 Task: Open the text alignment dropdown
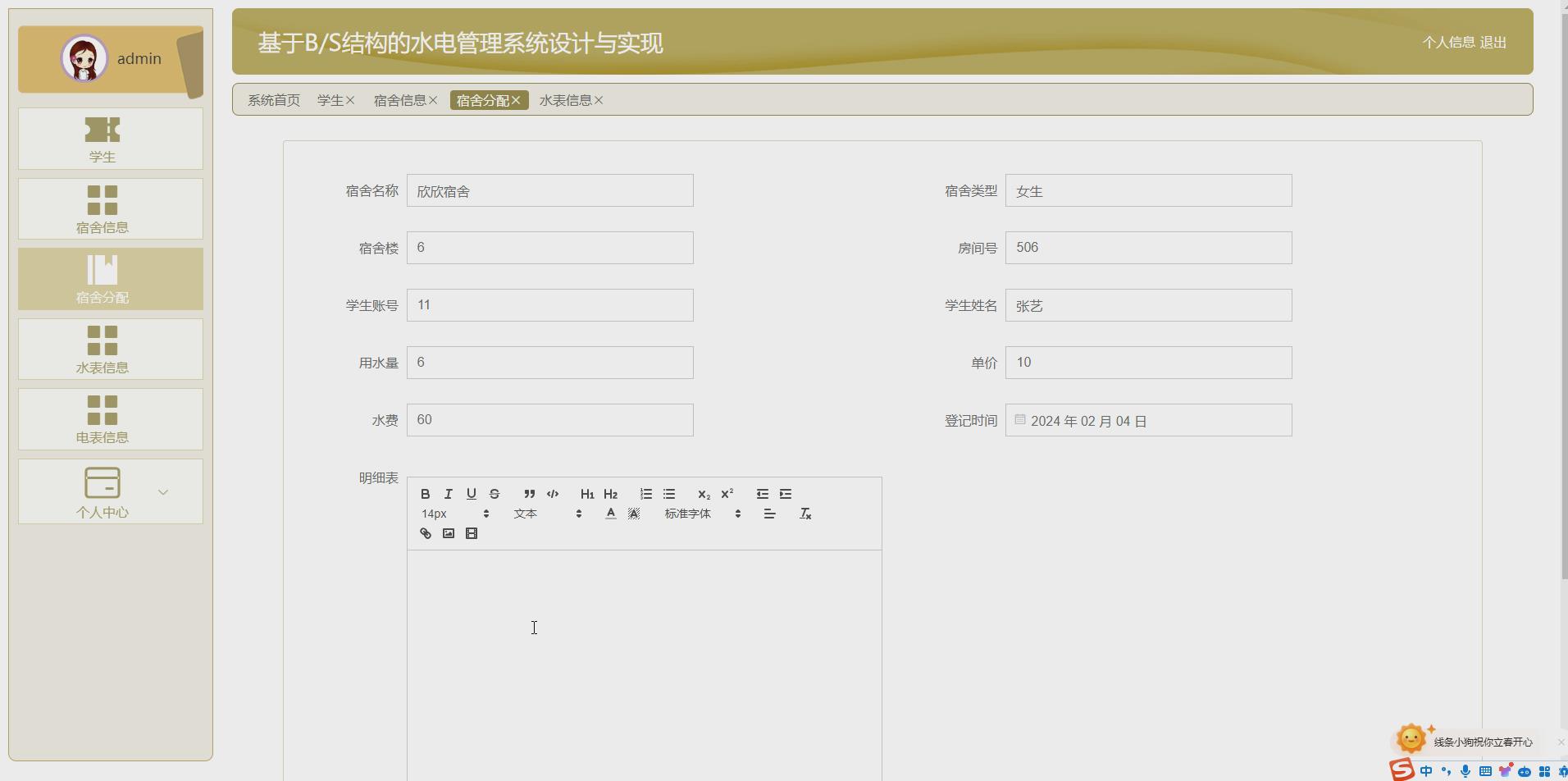click(769, 514)
